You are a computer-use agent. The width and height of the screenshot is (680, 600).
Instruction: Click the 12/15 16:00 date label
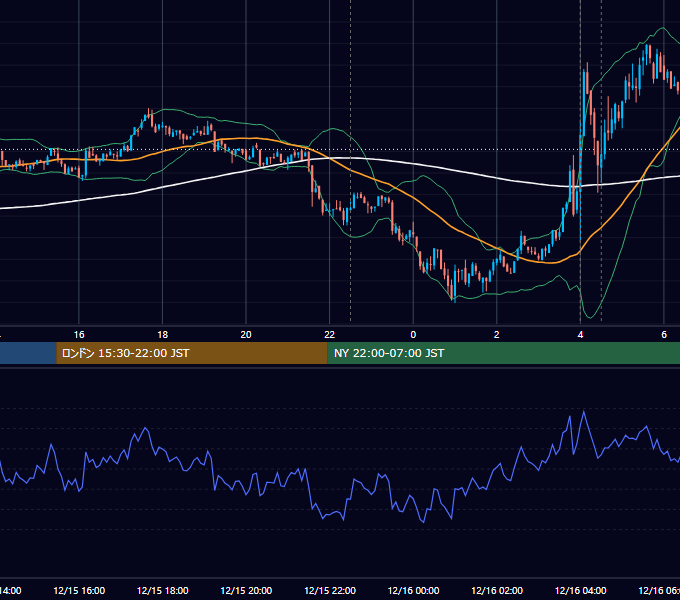pos(79,590)
